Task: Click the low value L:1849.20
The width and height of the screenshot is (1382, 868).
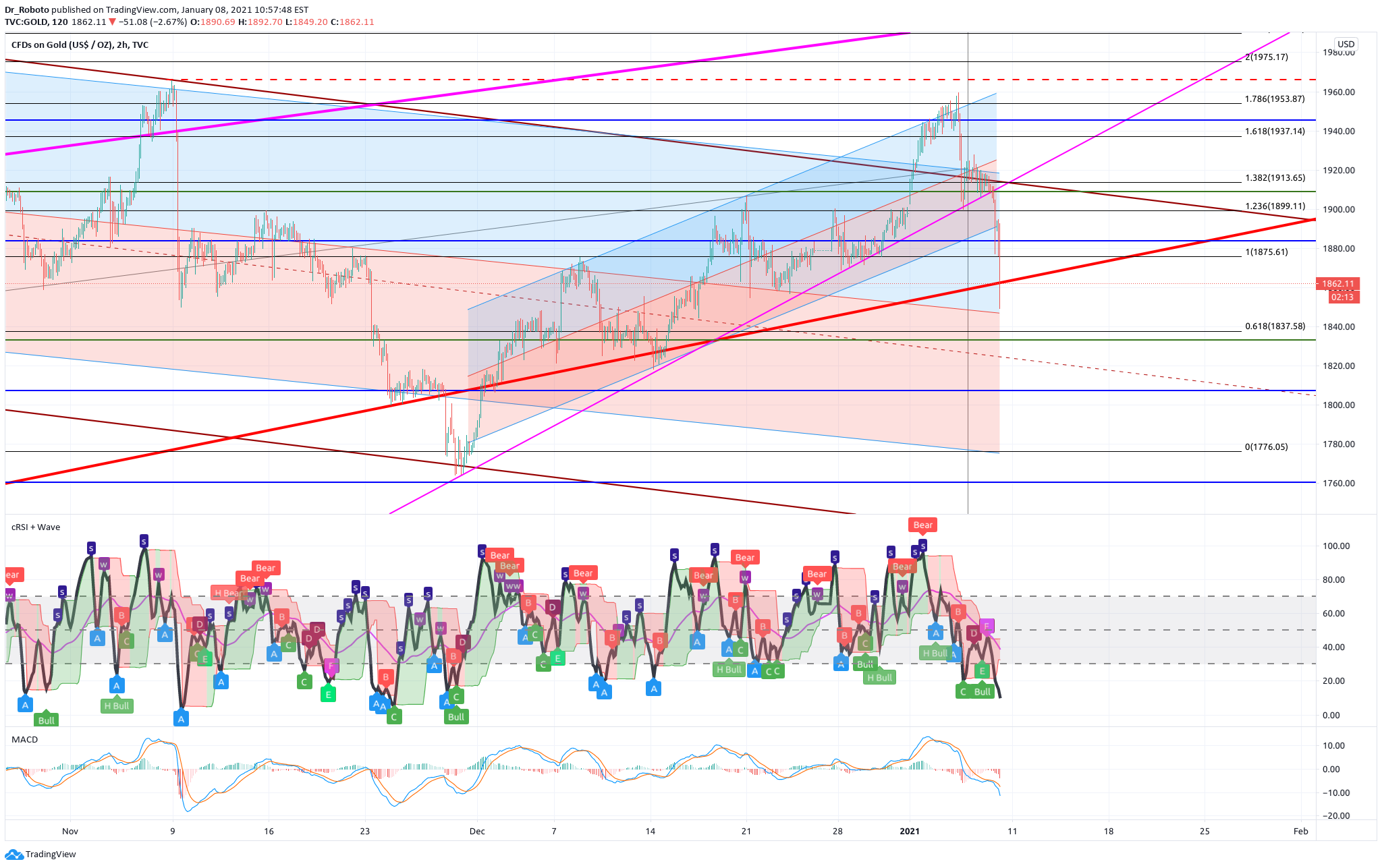Action: click(x=306, y=22)
